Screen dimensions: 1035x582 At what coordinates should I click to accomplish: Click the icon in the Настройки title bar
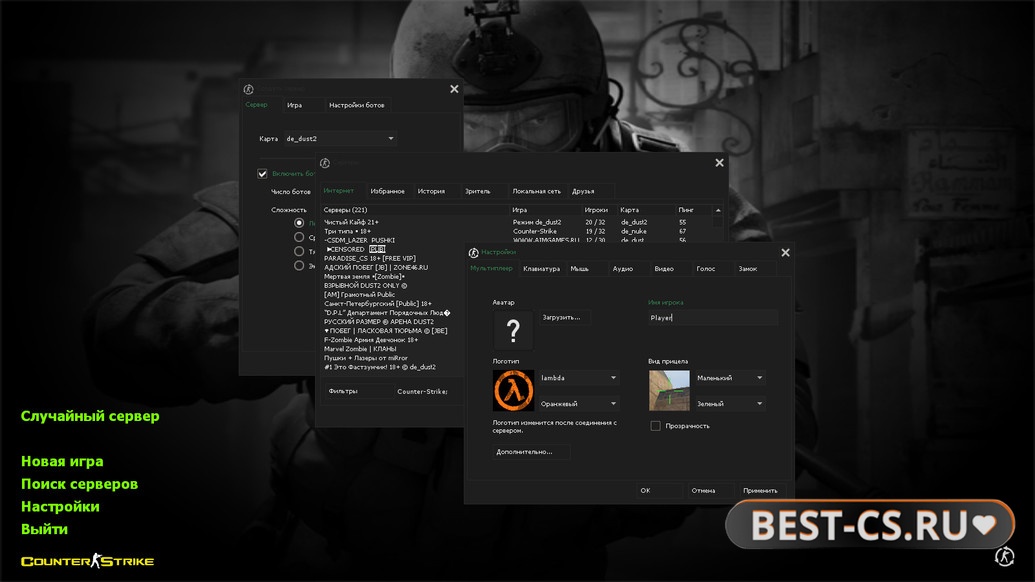click(x=473, y=252)
